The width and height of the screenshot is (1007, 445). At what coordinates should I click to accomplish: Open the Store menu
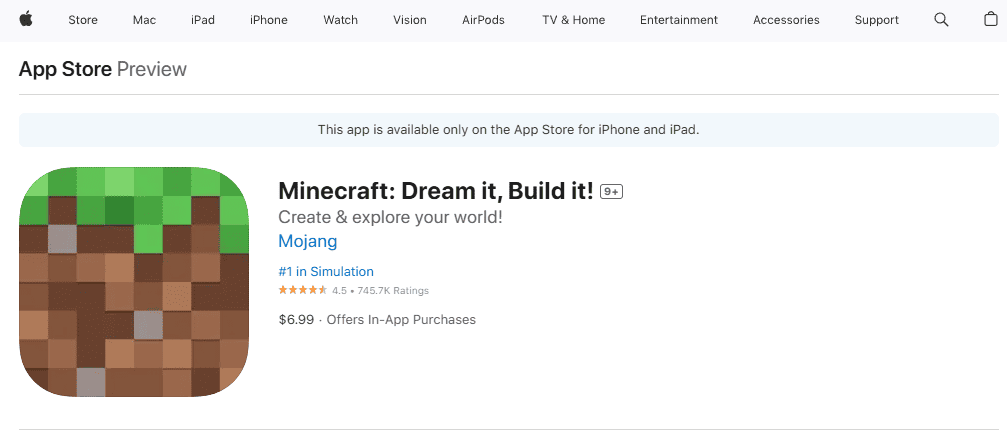(x=83, y=20)
